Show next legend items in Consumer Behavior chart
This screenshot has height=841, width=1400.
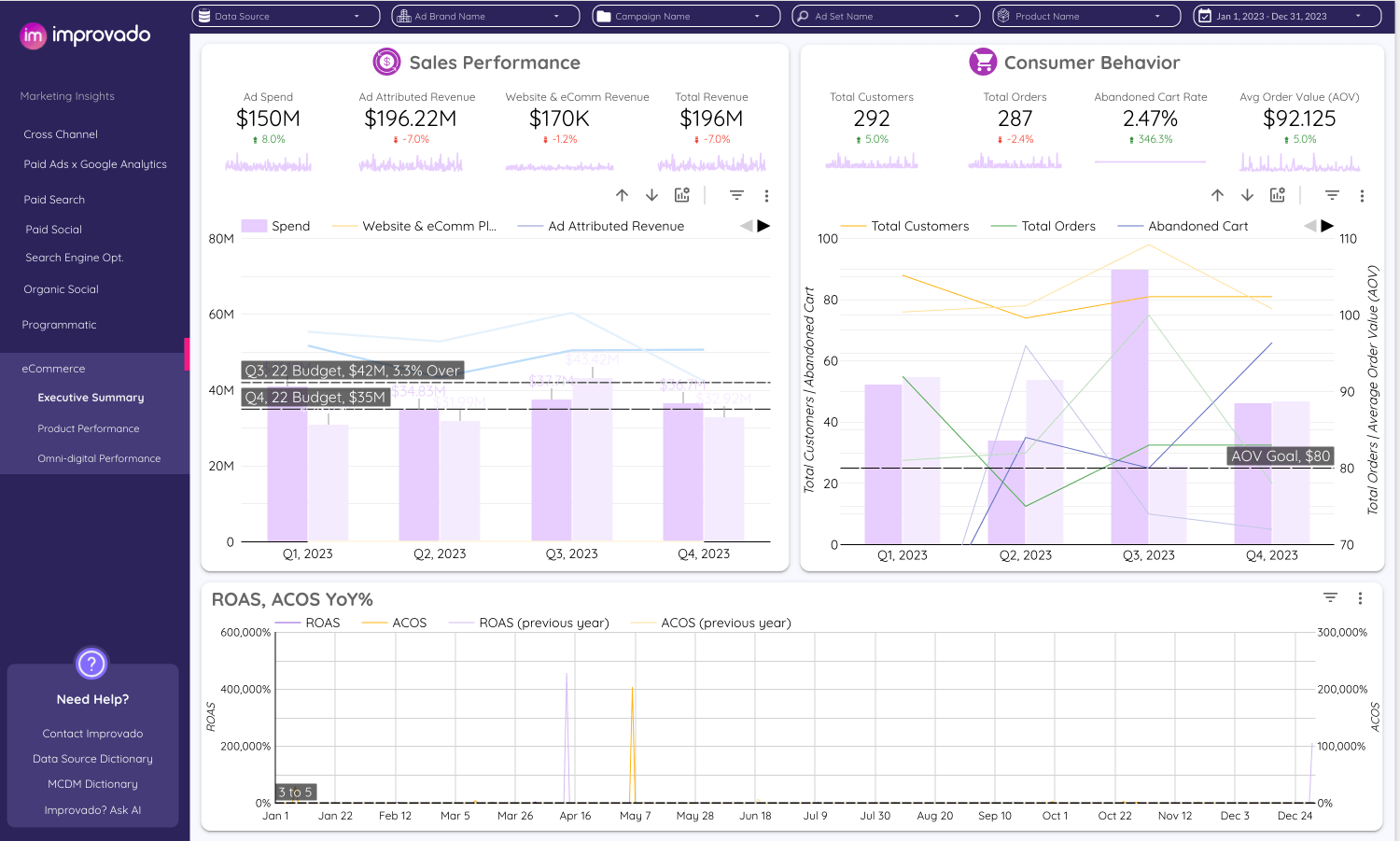[1327, 226]
